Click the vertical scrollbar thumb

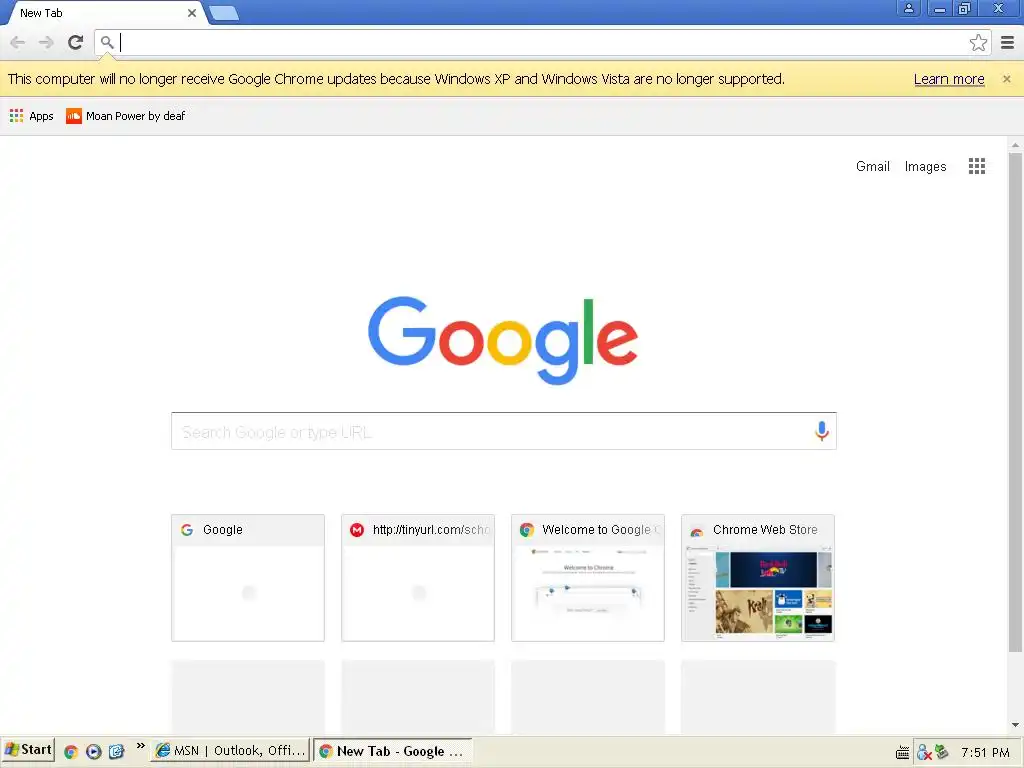[1015, 402]
